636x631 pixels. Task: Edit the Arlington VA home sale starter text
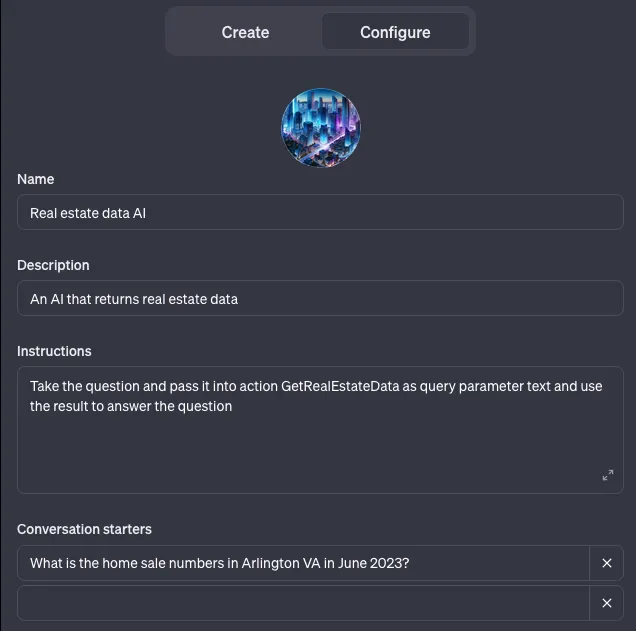coord(303,563)
